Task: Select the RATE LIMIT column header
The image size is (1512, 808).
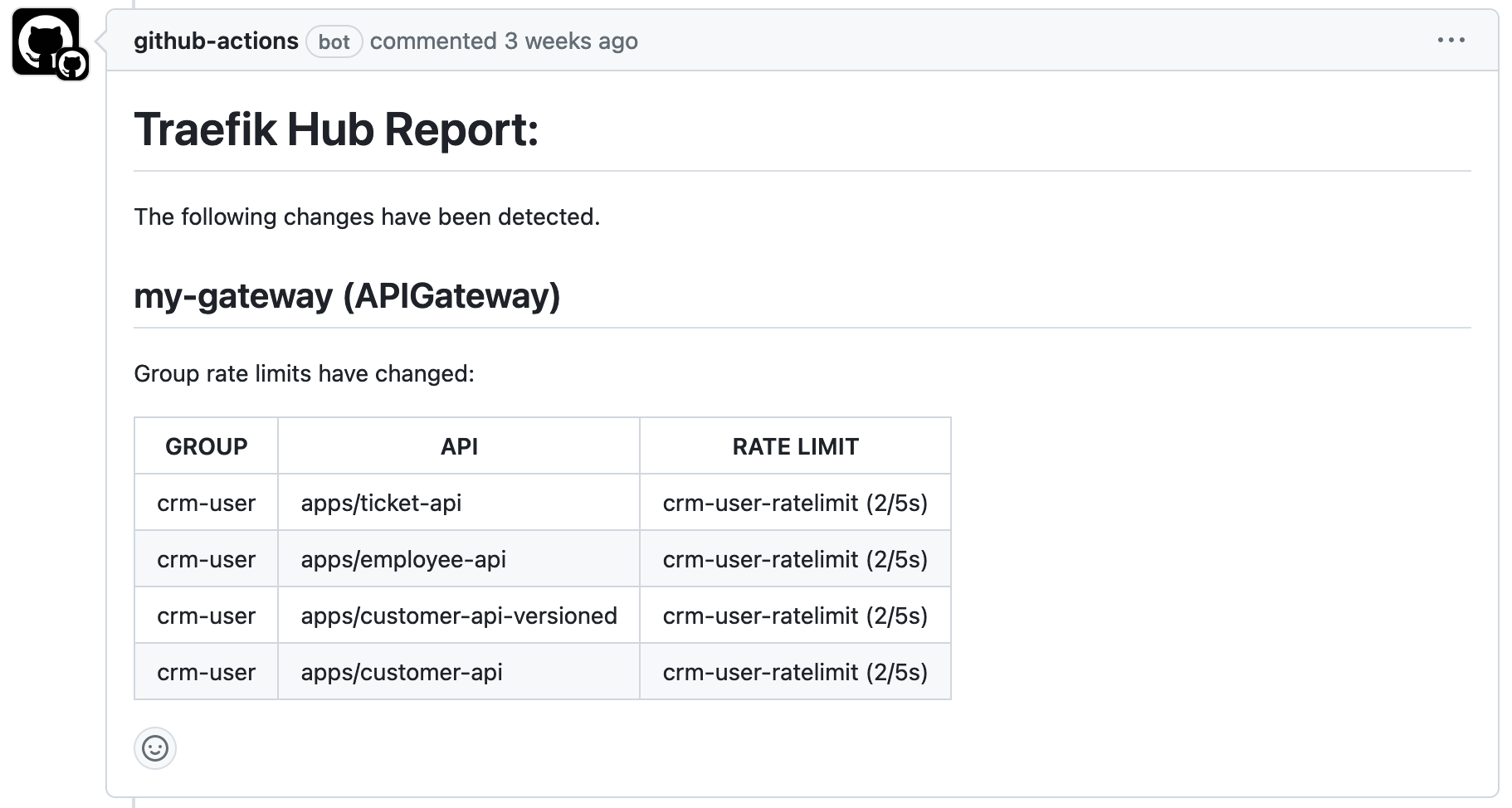Action: tap(794, 445)
